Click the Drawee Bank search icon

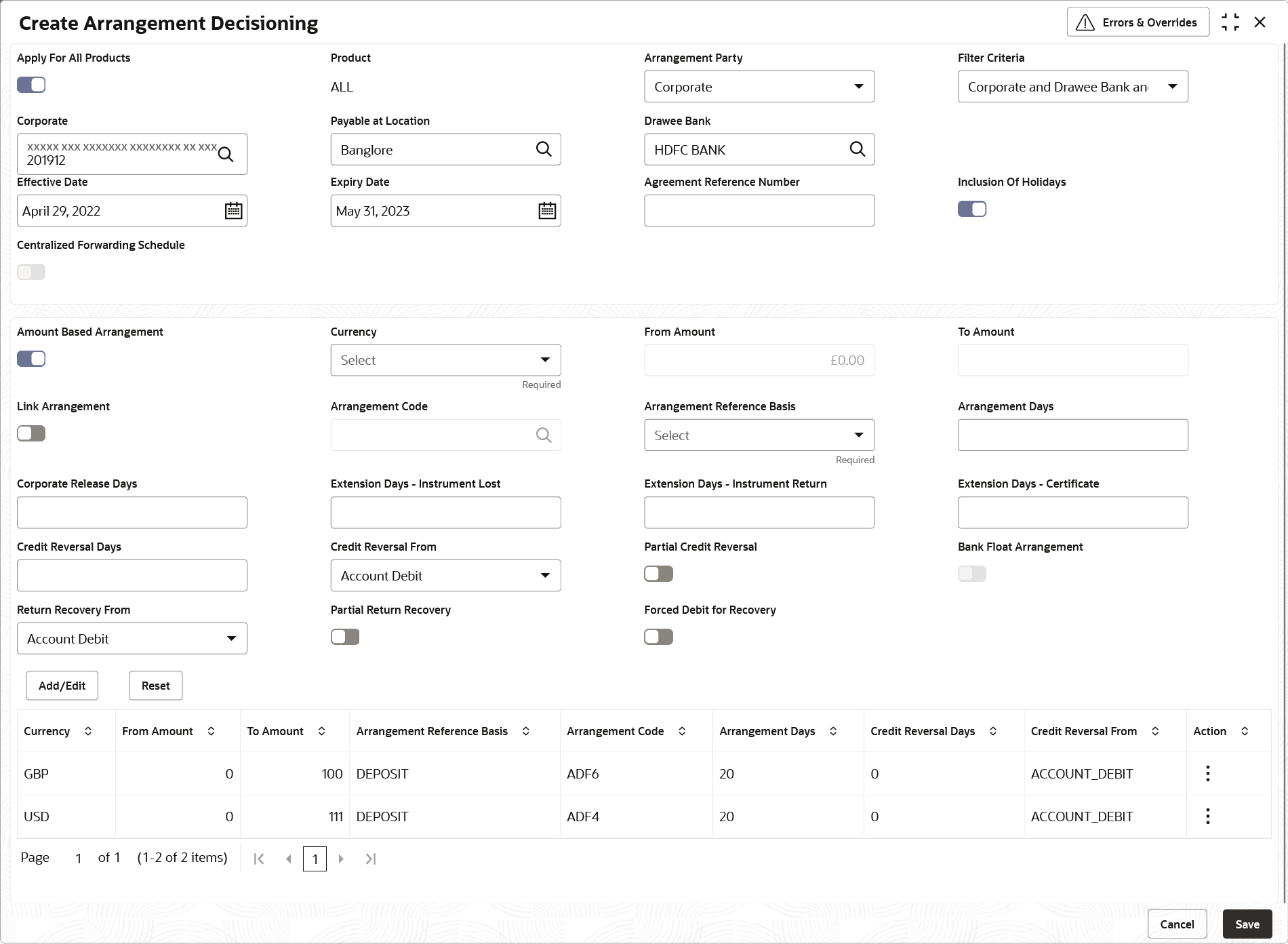858,149
